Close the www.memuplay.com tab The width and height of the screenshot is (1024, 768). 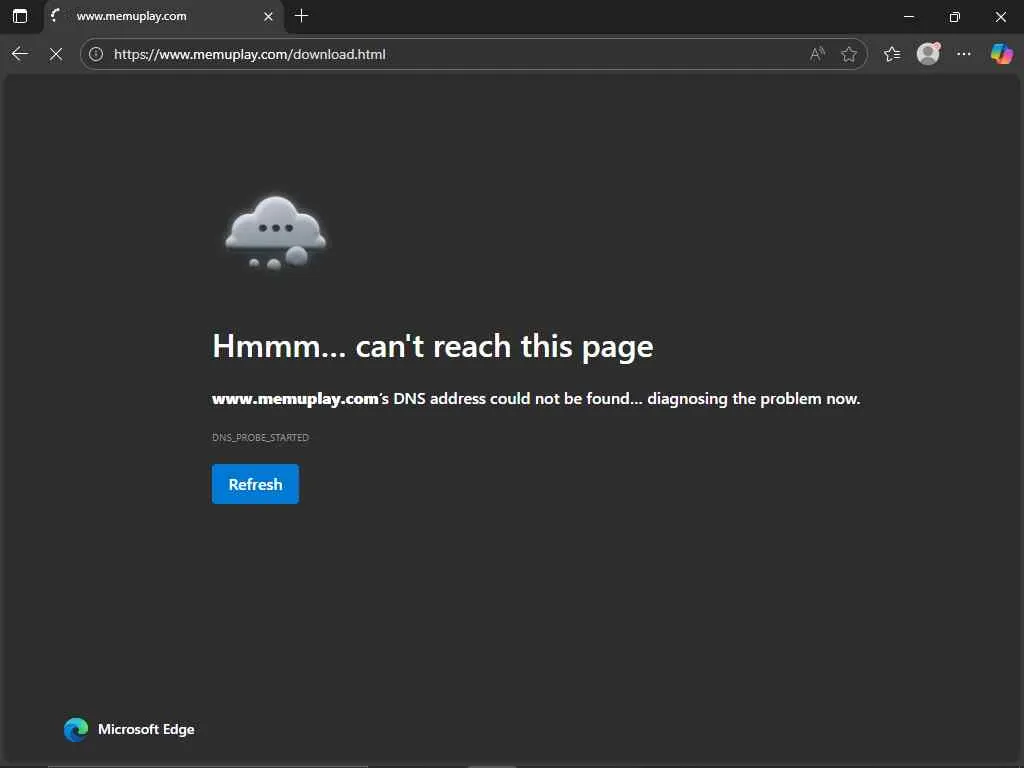point(268,17)
